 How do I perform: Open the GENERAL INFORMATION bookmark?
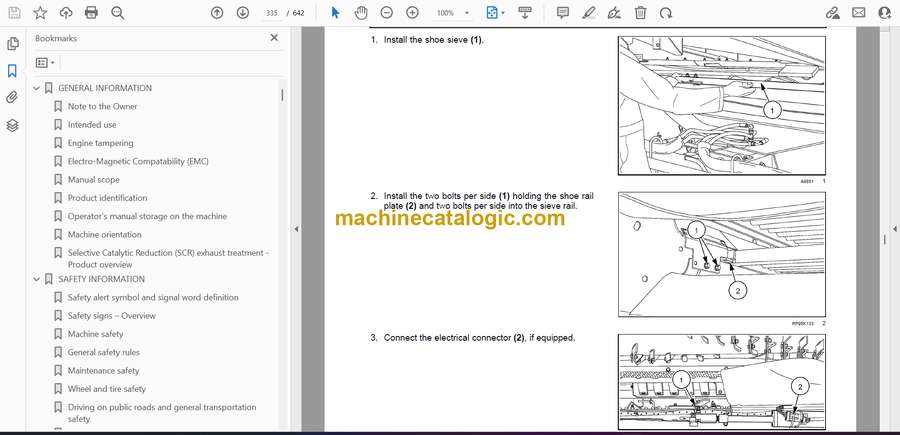point(105,88)
